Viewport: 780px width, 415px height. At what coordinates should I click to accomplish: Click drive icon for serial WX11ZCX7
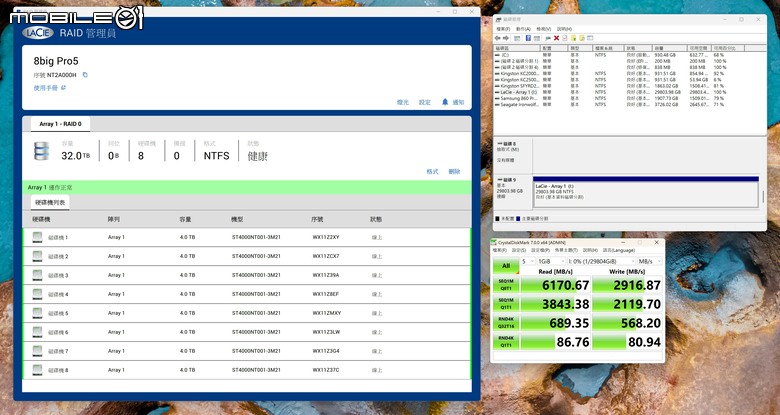tap(37, 256)
